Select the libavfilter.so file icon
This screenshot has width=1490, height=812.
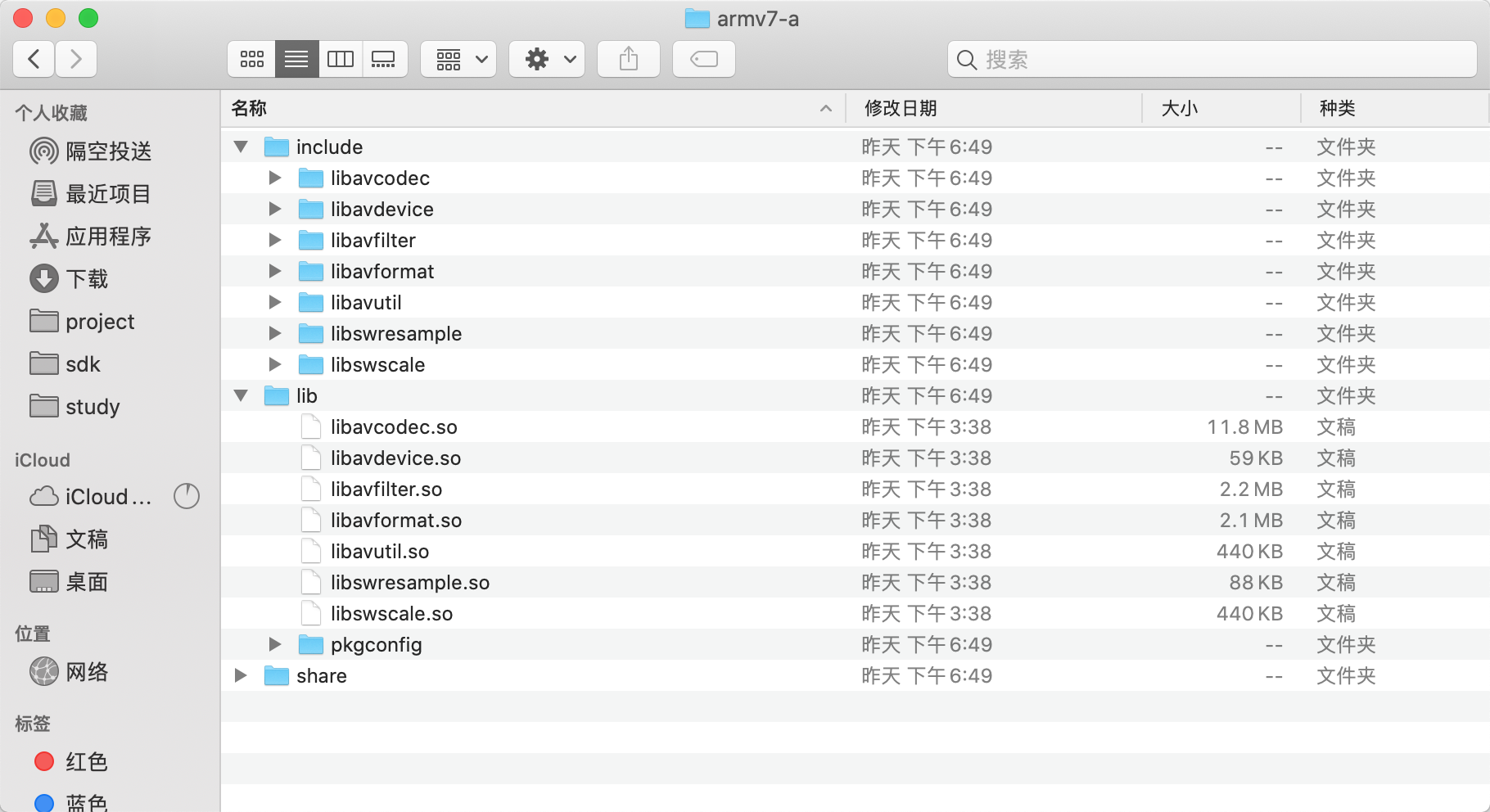[x=311, y=489]
